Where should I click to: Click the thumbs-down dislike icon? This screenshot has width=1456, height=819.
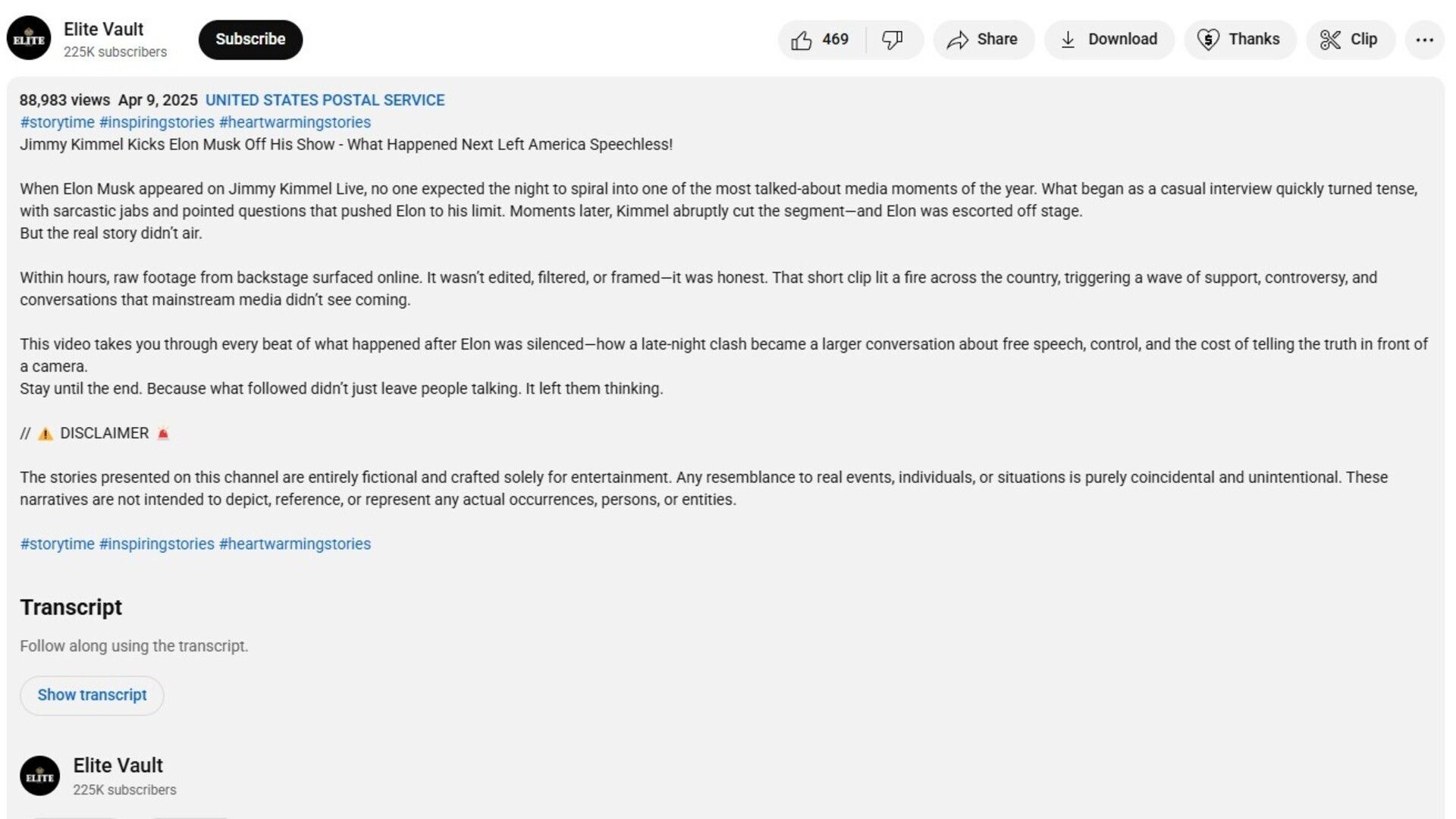click(893, 40)
